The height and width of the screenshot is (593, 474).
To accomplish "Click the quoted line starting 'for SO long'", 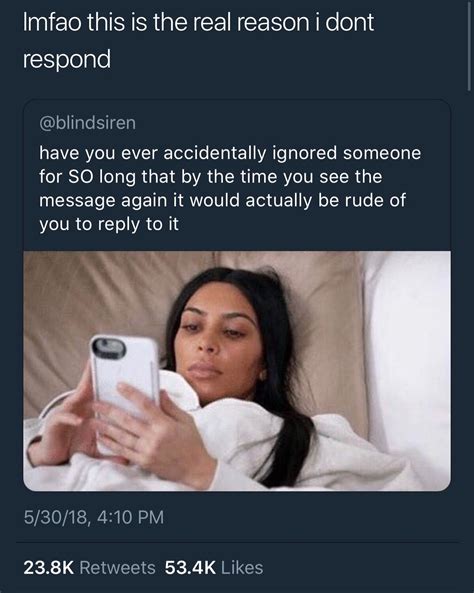I will click(211, 177).
